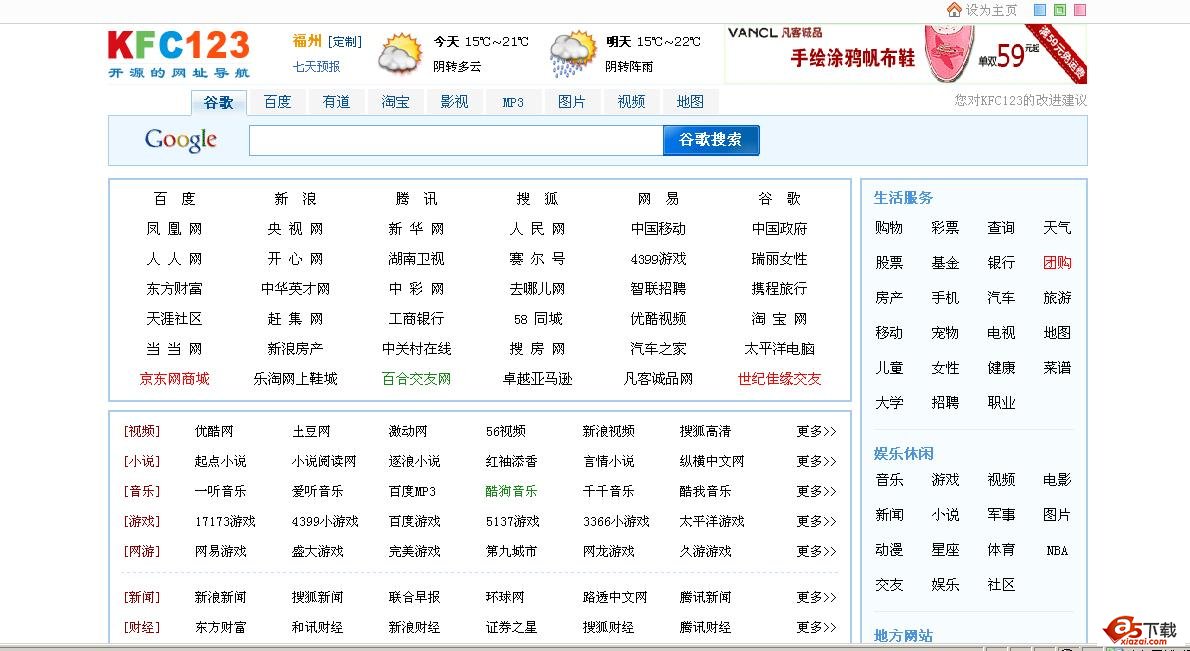Viewport: 1190px width, 651px height.
Task: Expand 更多>> in the 网游 row
Action: [x=816, y=551]
